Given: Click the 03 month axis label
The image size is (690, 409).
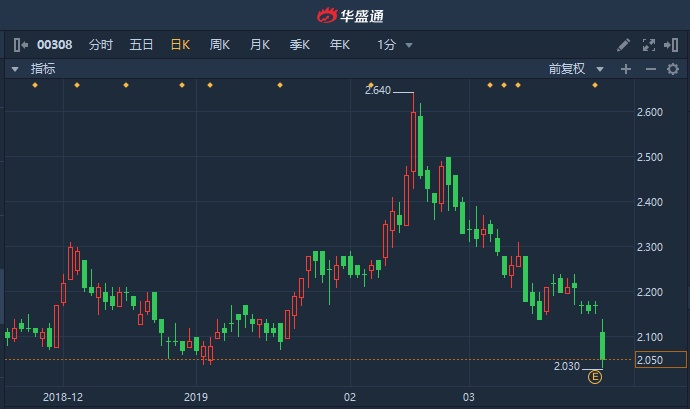Looking at the screenshot, I should pyautogui.click(x=469, y=397).
